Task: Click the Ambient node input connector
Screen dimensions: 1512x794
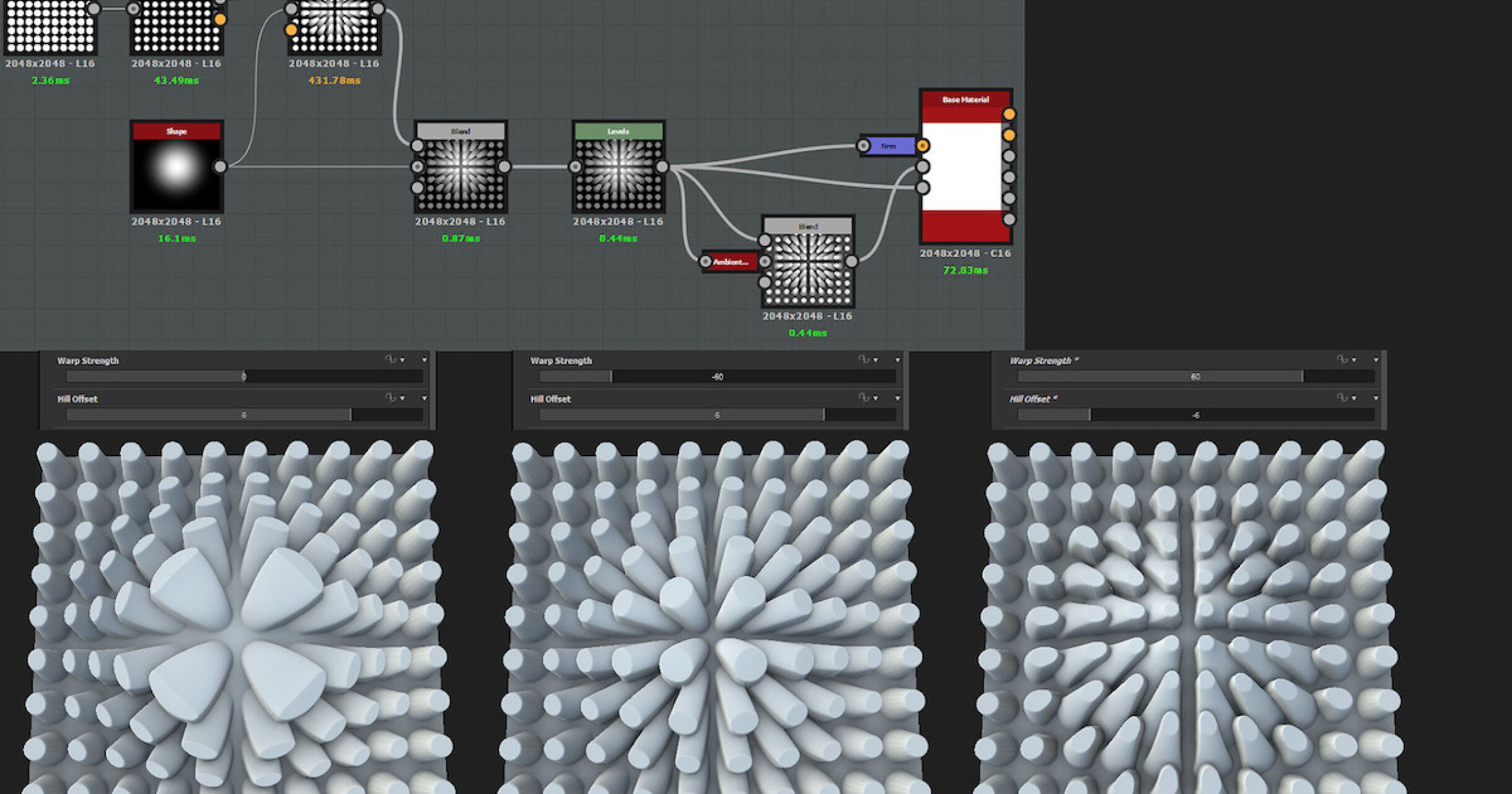Action: click(x=705, y=262)
